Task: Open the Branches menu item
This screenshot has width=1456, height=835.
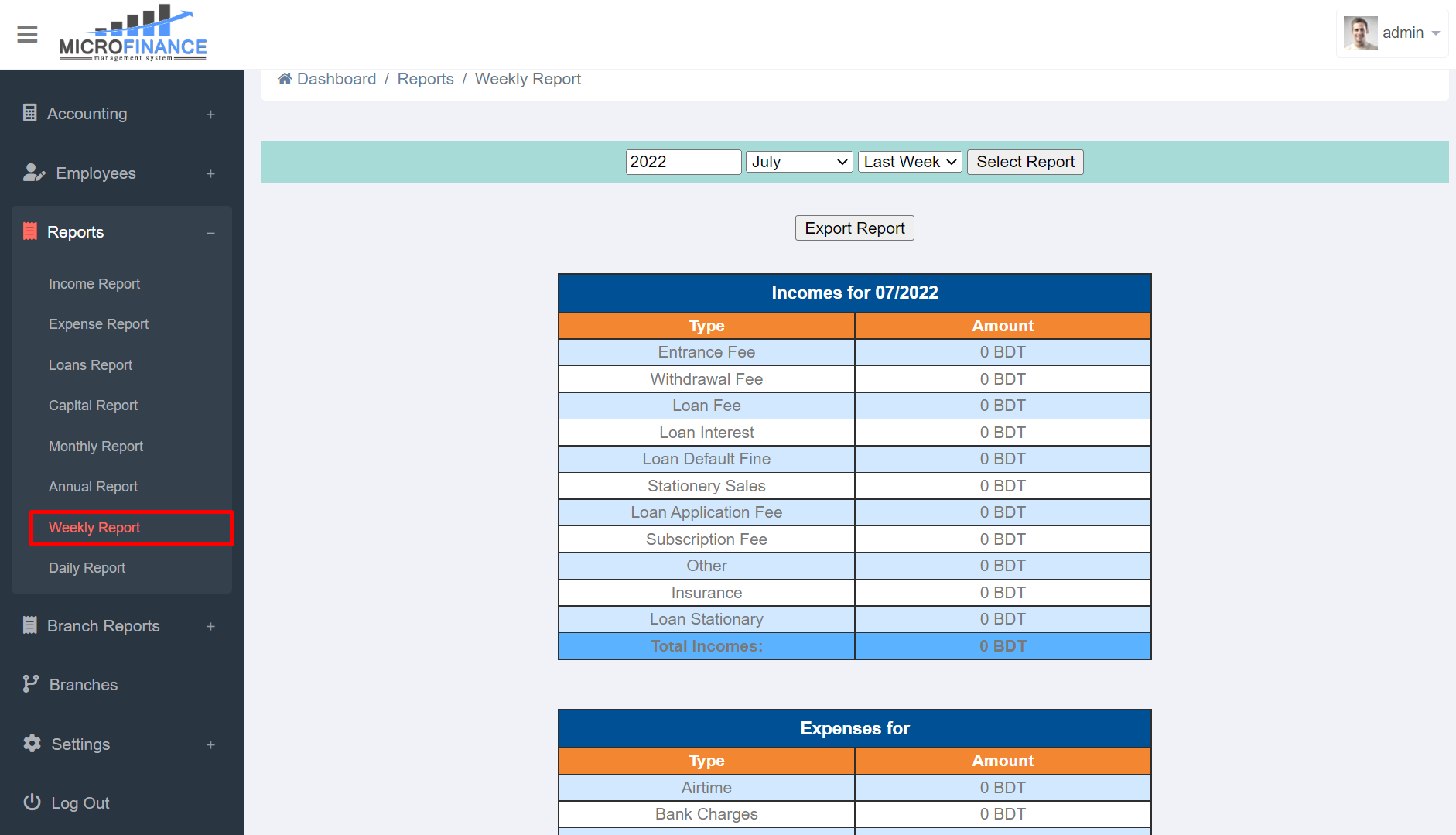Action: click(x=84, y=685)
